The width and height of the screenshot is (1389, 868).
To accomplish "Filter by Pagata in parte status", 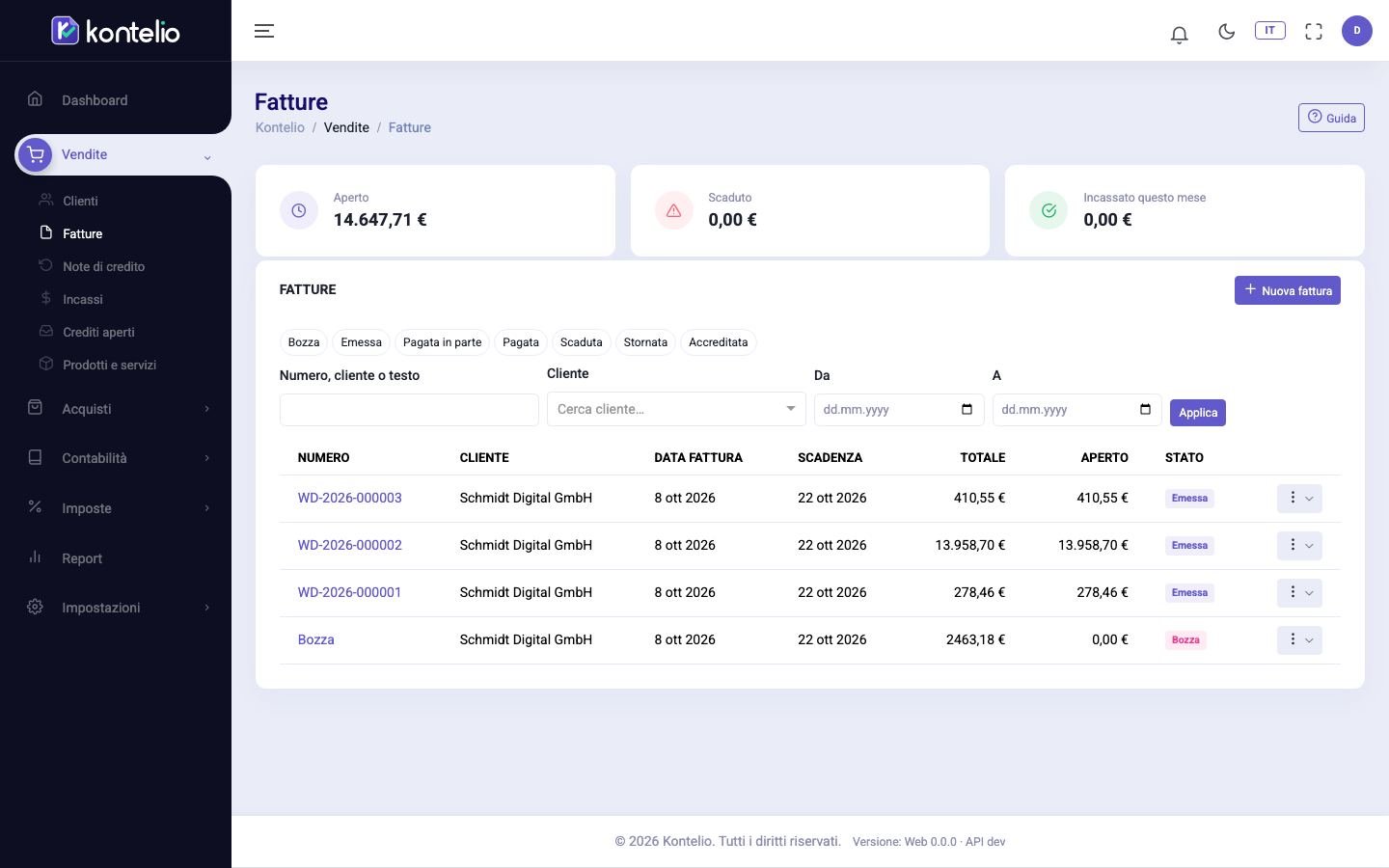I will (442, 342).
